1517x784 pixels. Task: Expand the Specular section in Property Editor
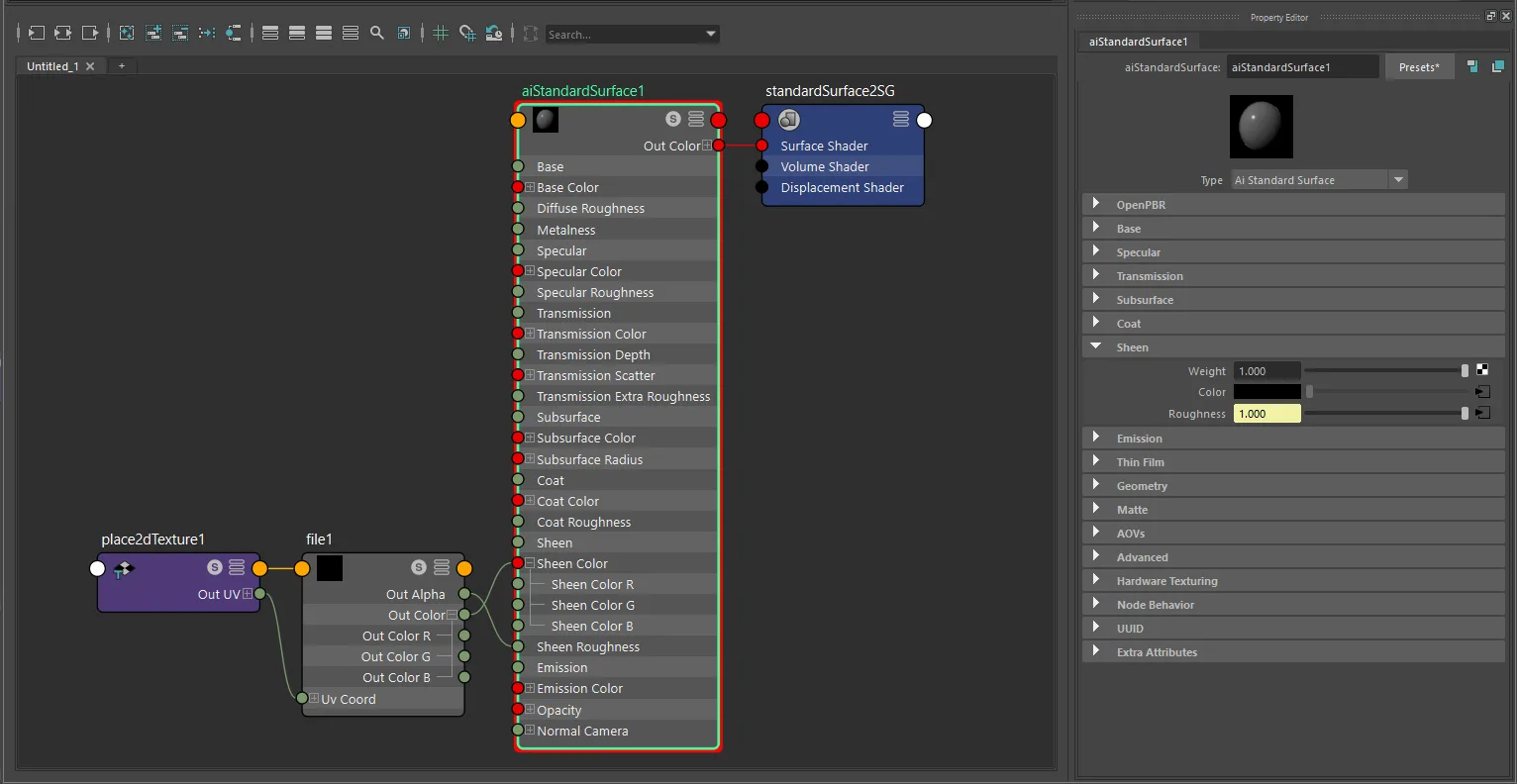pyautogui.click(x=1293, y=251)
